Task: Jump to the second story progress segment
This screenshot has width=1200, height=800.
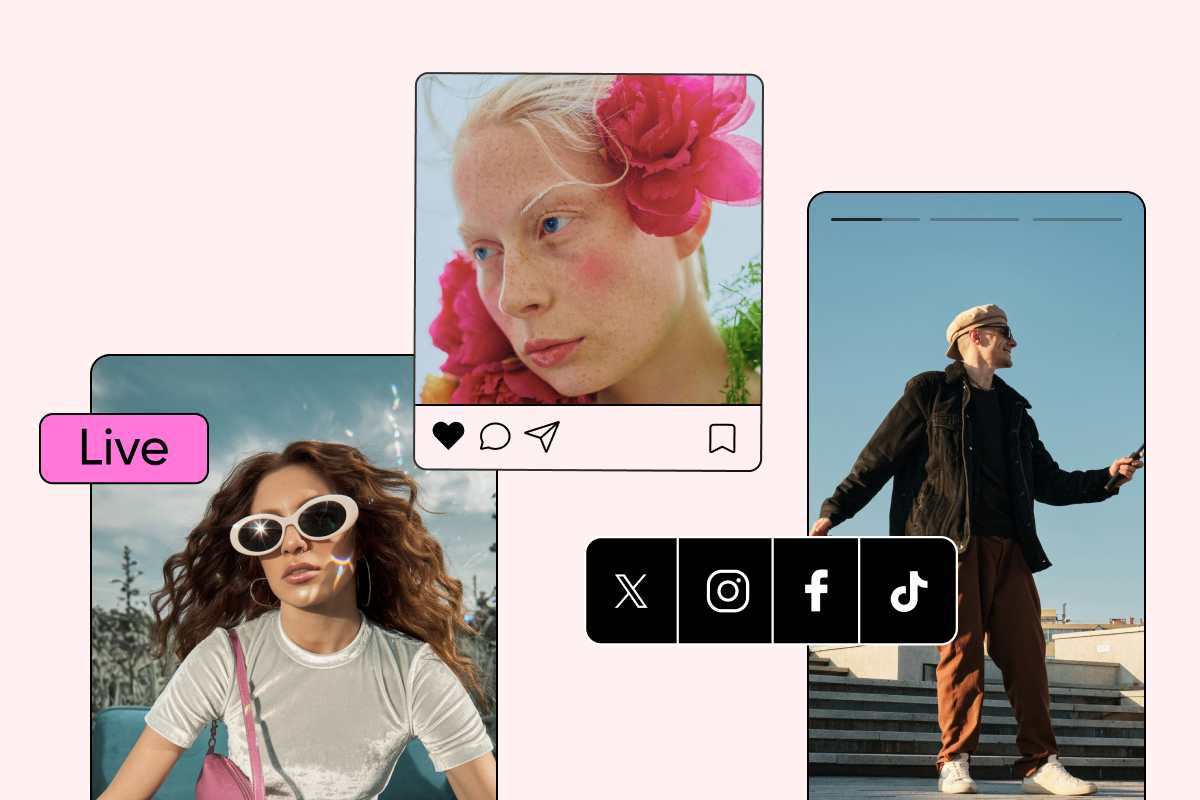Action: 974,219
